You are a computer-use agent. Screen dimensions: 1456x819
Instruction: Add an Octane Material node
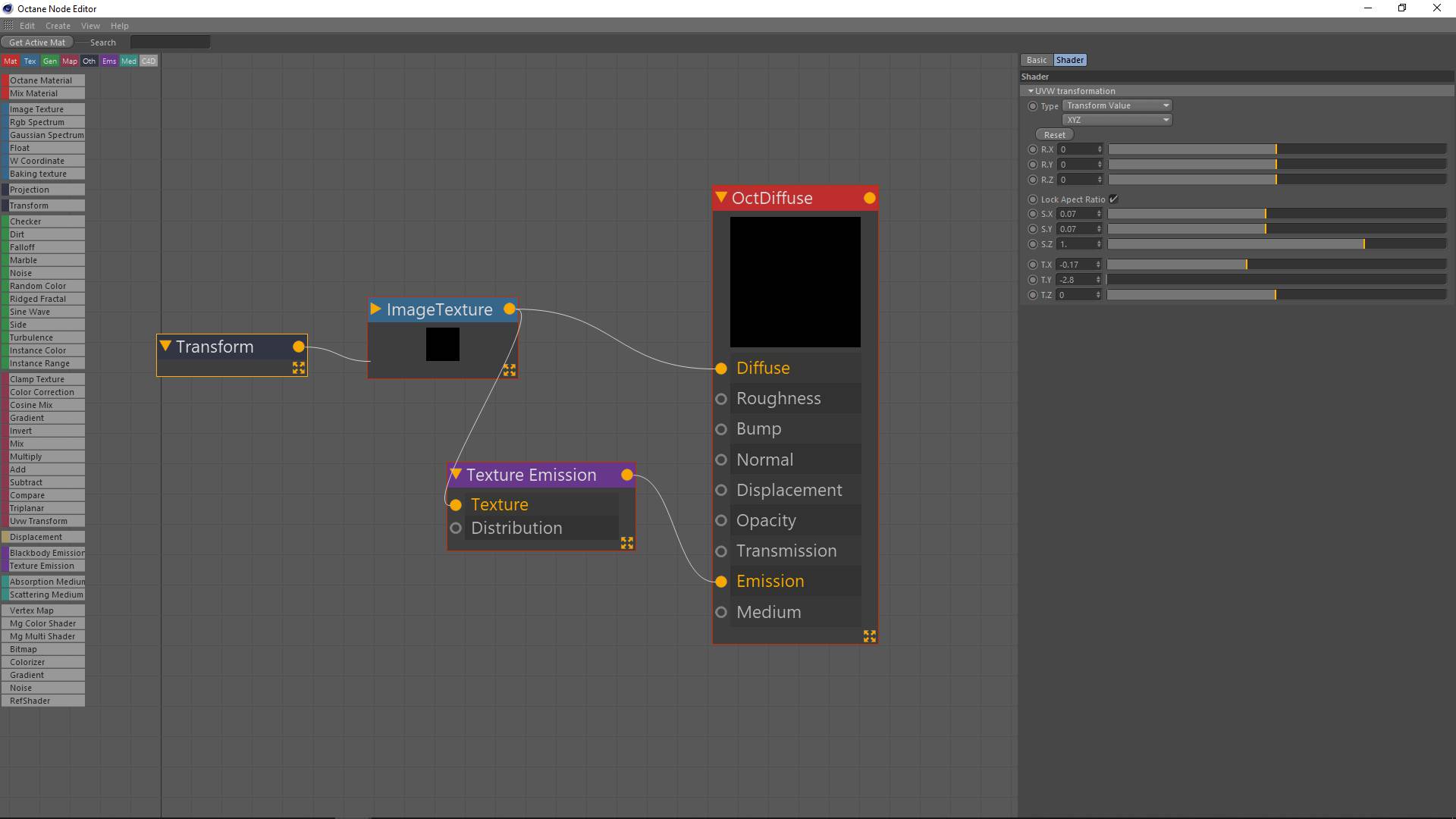point(43,80)
